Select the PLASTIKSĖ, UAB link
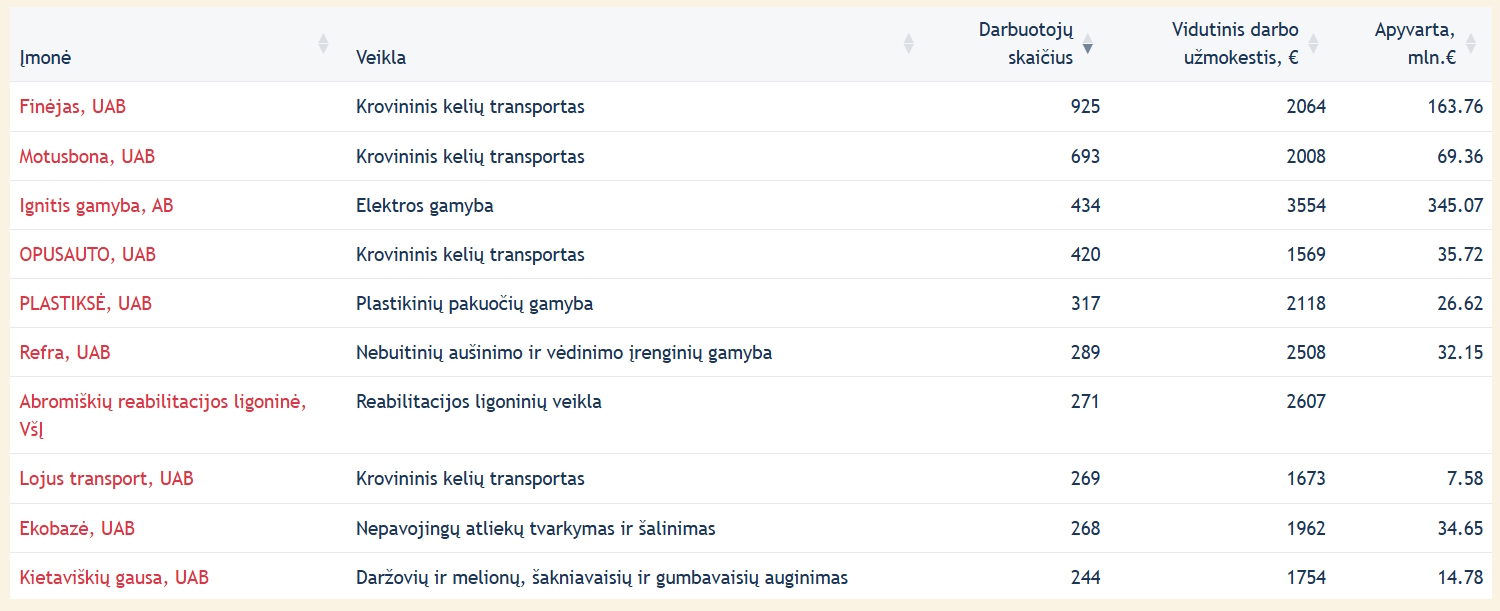The height and width of the screenshot is (611, 1500). 86,303
